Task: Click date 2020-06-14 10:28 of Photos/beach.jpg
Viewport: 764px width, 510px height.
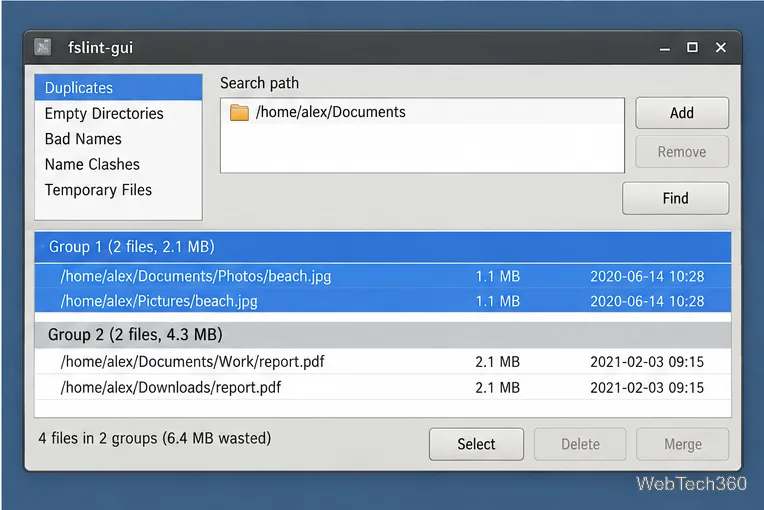Action: [647, 277]
